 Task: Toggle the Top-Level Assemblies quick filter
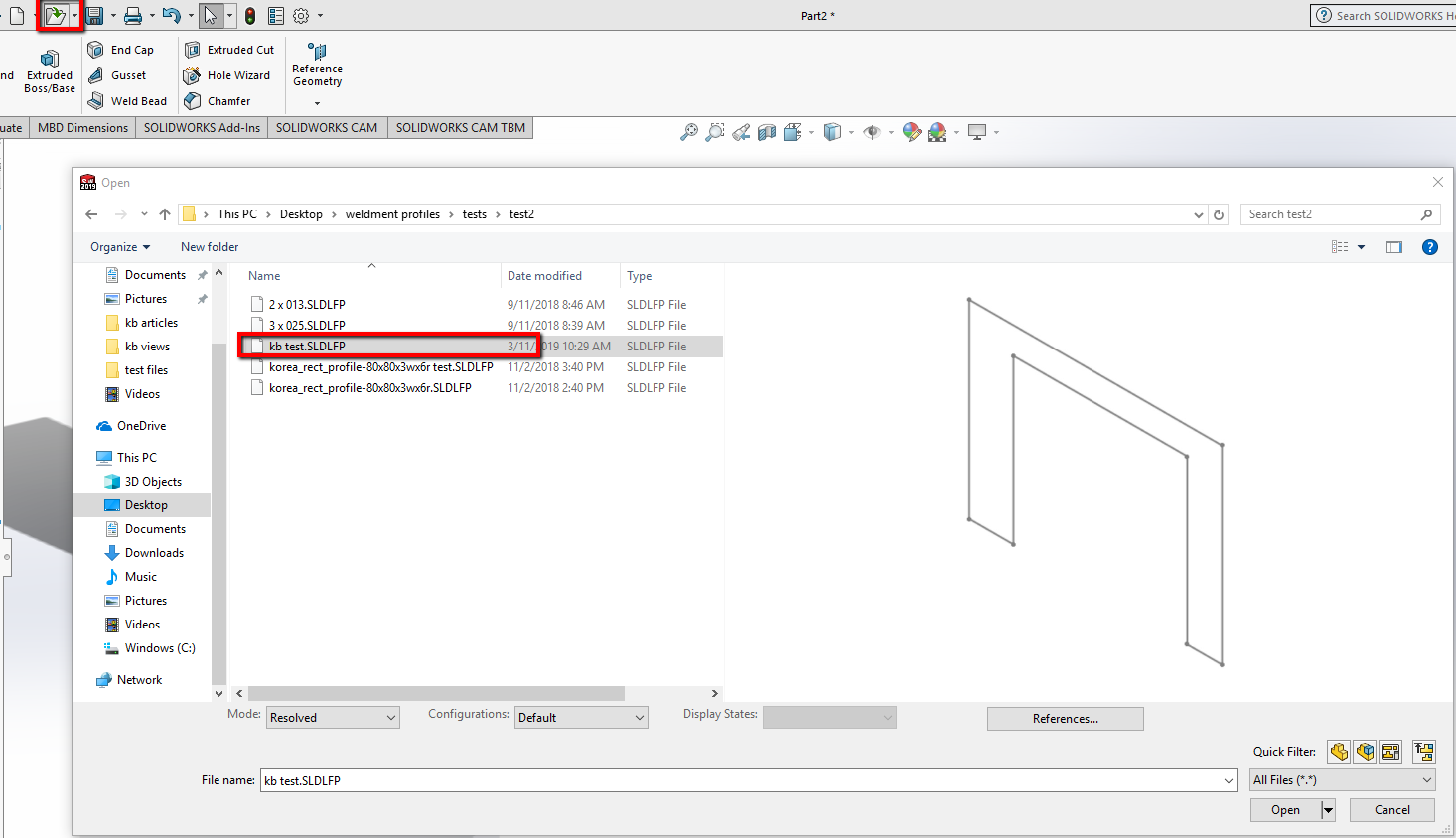point(1424,752)
